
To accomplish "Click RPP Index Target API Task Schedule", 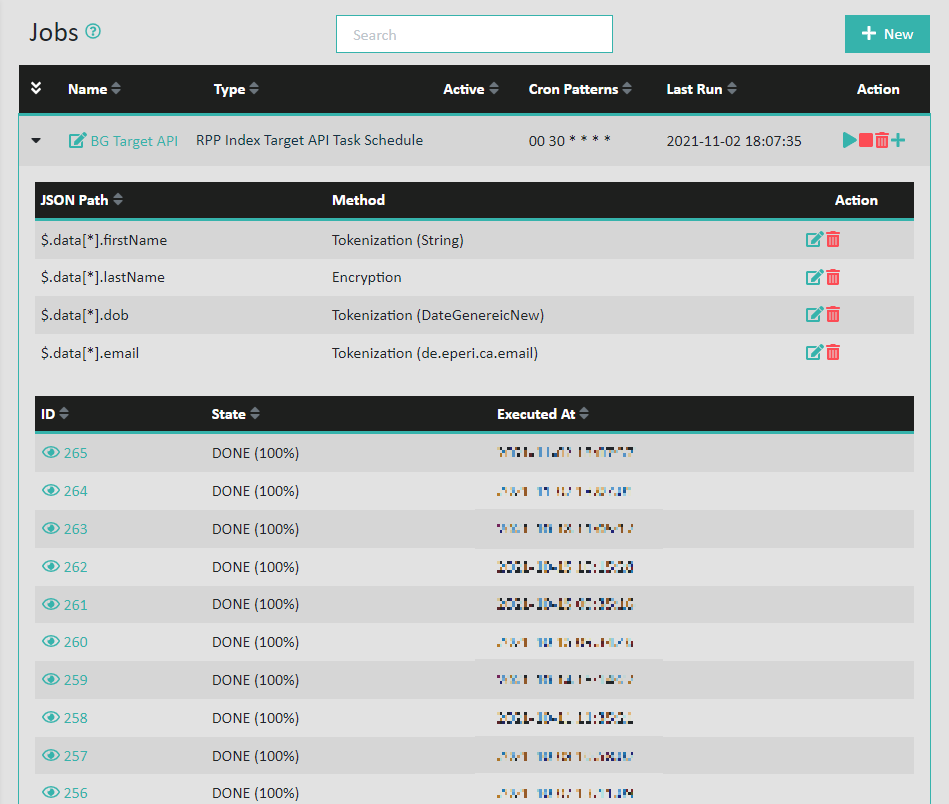I will click(309, 140).
